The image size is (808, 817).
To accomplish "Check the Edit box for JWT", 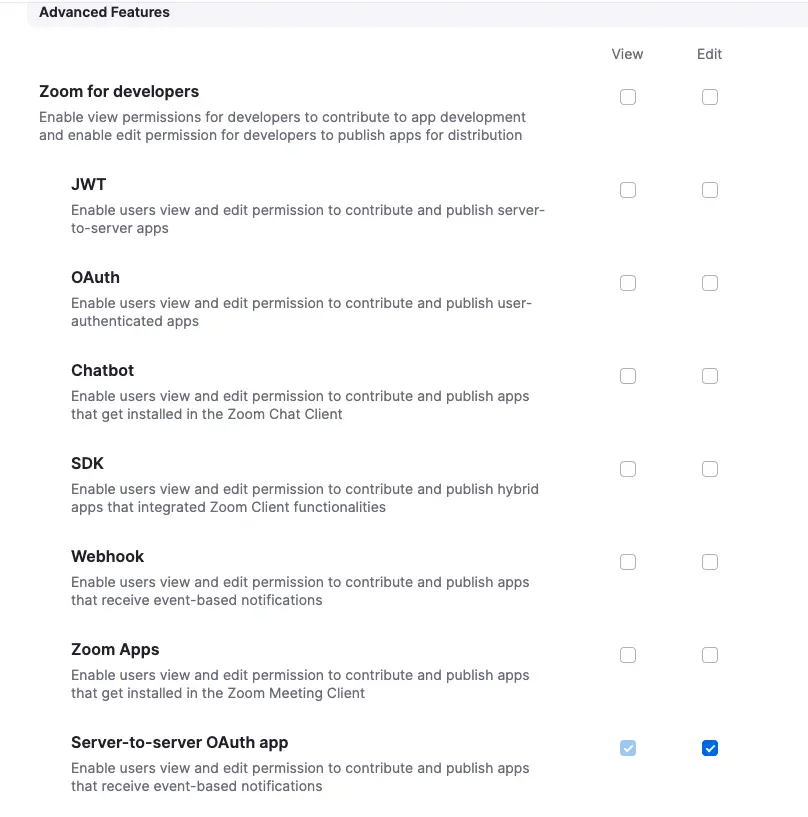I will [x=710, y=190].
